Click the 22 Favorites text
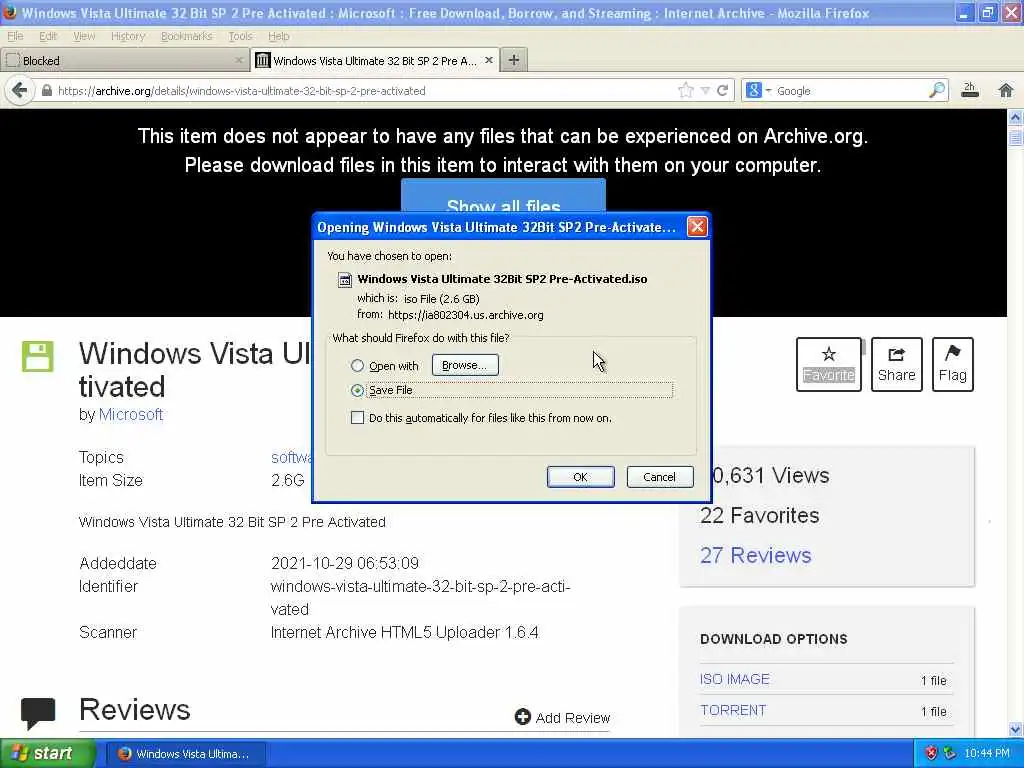1024x768 pixels. pos(760,515)
